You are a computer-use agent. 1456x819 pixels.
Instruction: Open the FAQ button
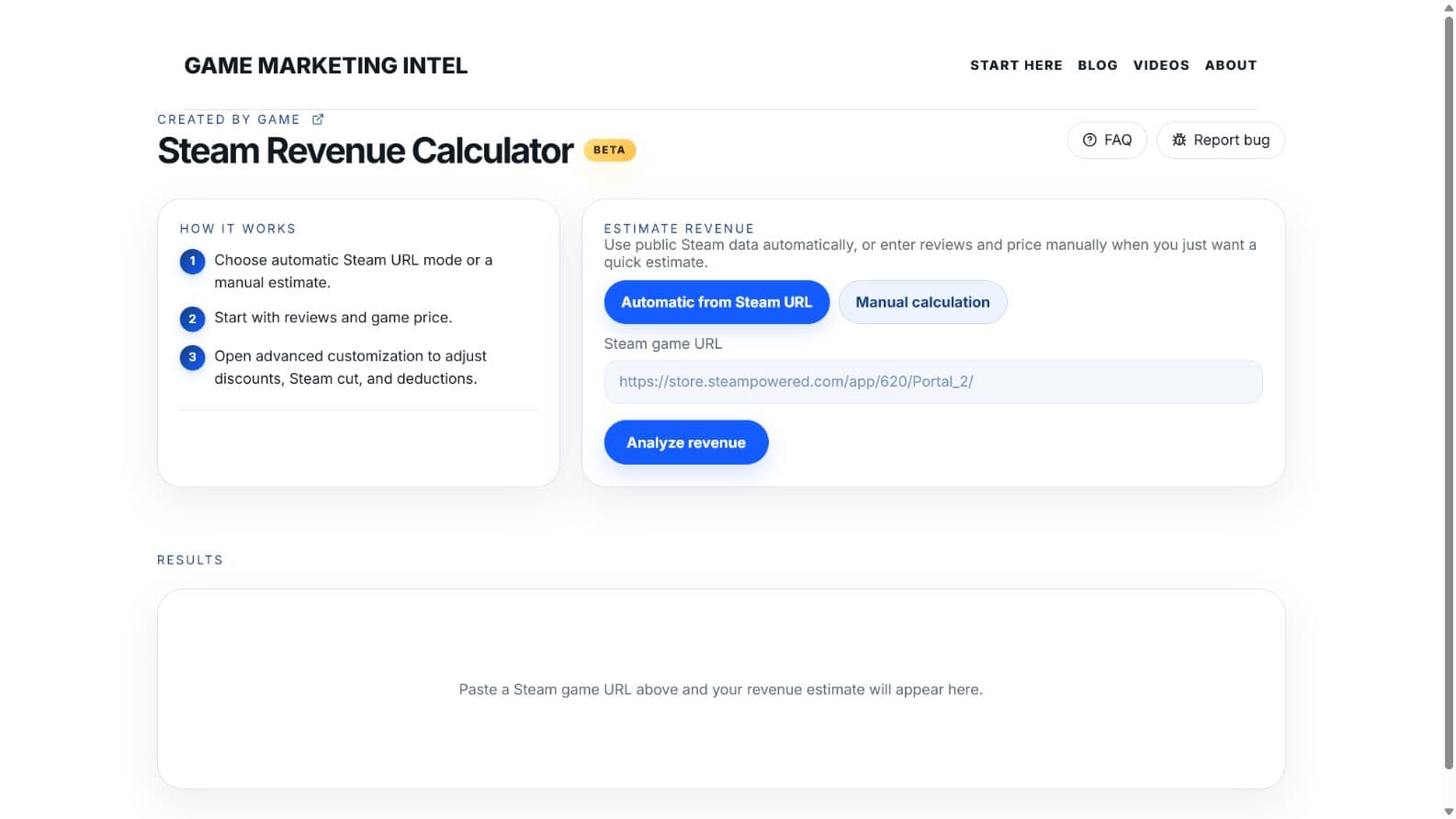click(x=1107, y=140)
